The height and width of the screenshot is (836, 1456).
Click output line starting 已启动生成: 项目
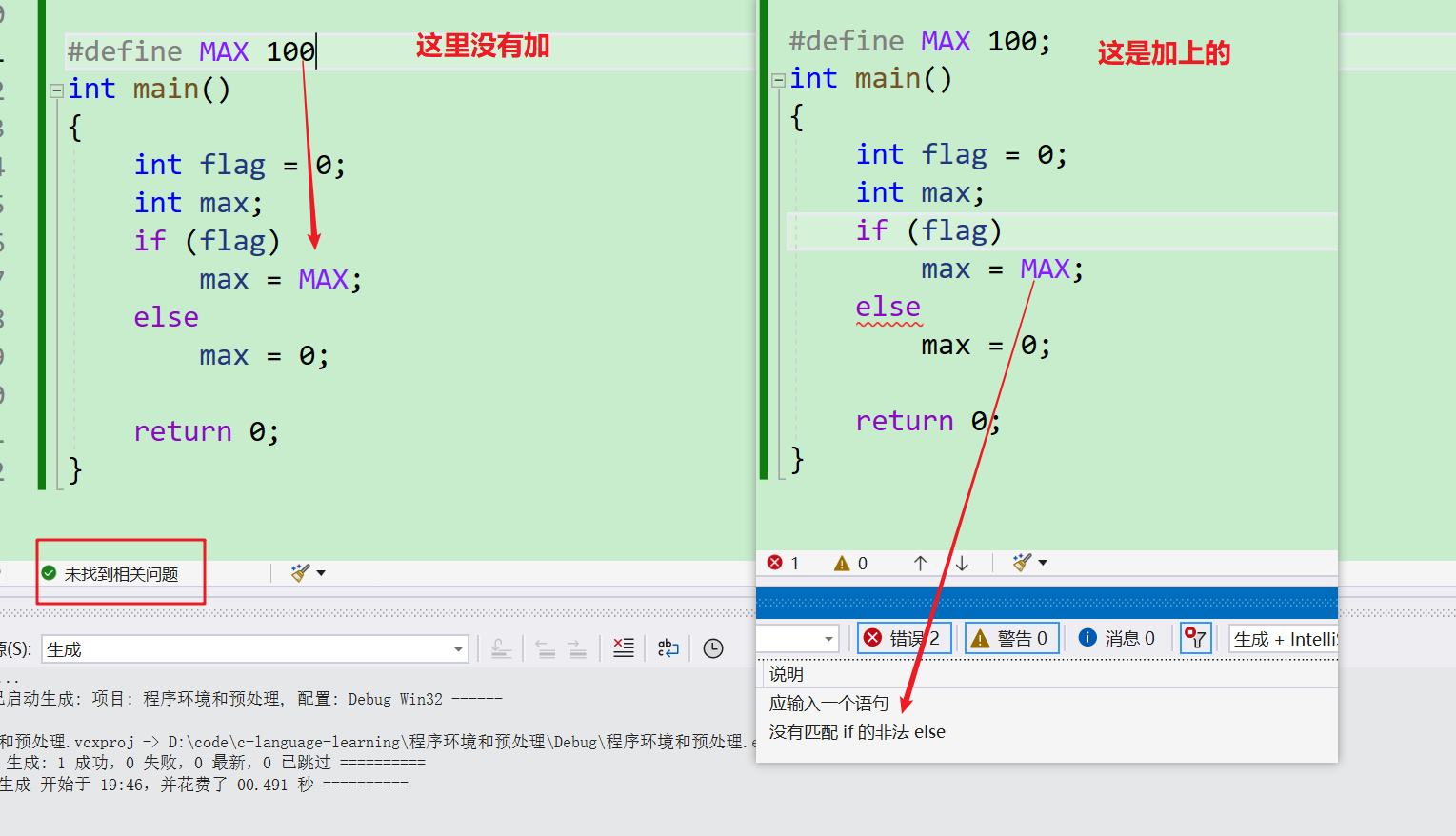tap(251, 699)
